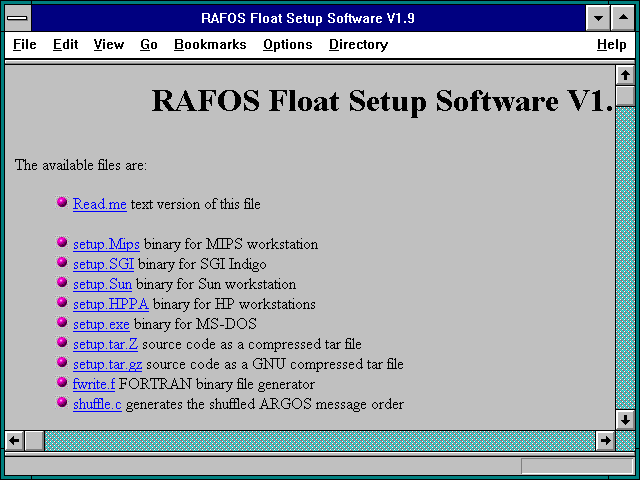Viewport: 640px width, 480px height.
Task: Click the bullet icon beside Read.me
Action: click(x=62, y=202)
